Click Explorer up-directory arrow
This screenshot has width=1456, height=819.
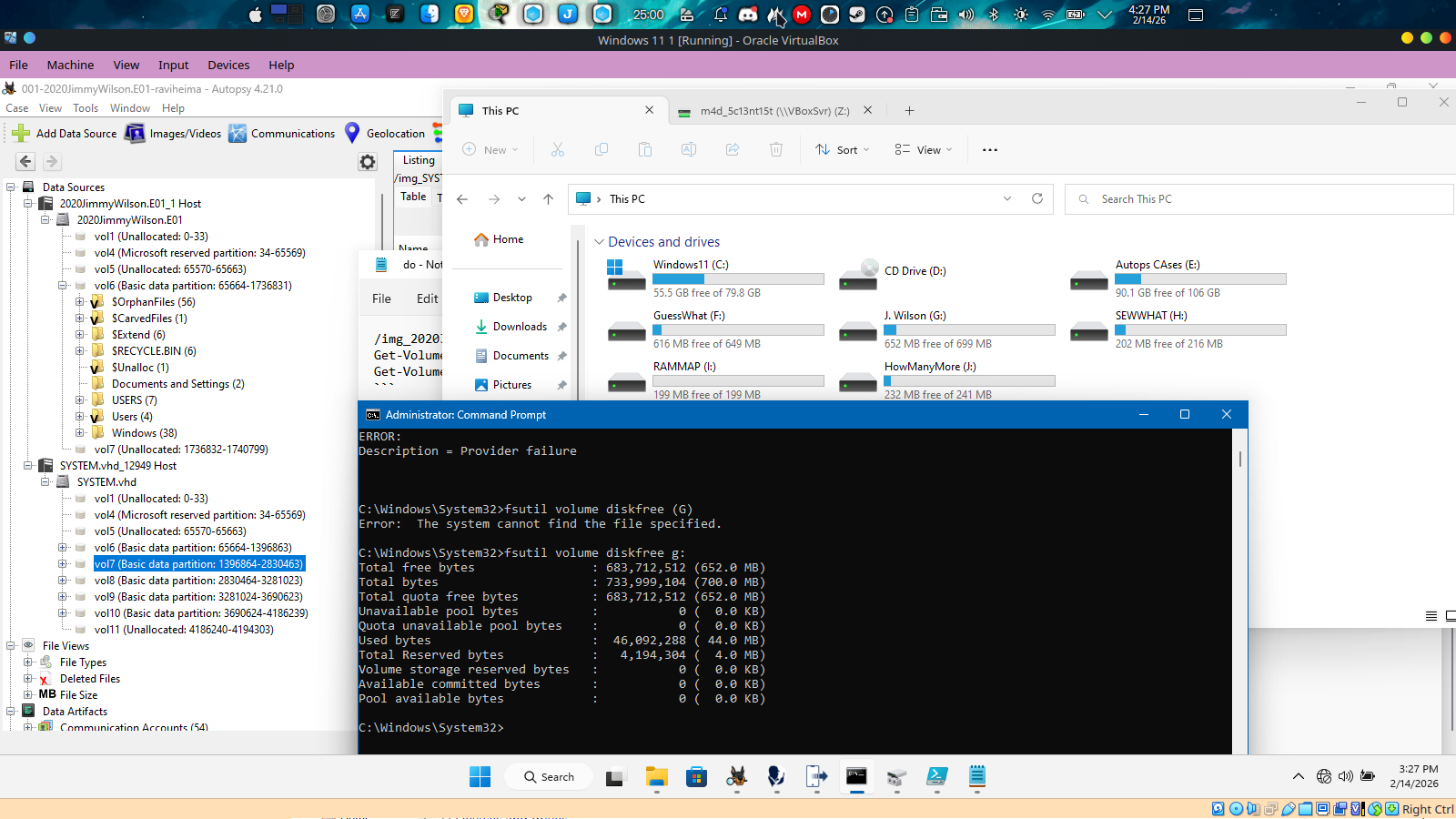[x=548, y=199]
